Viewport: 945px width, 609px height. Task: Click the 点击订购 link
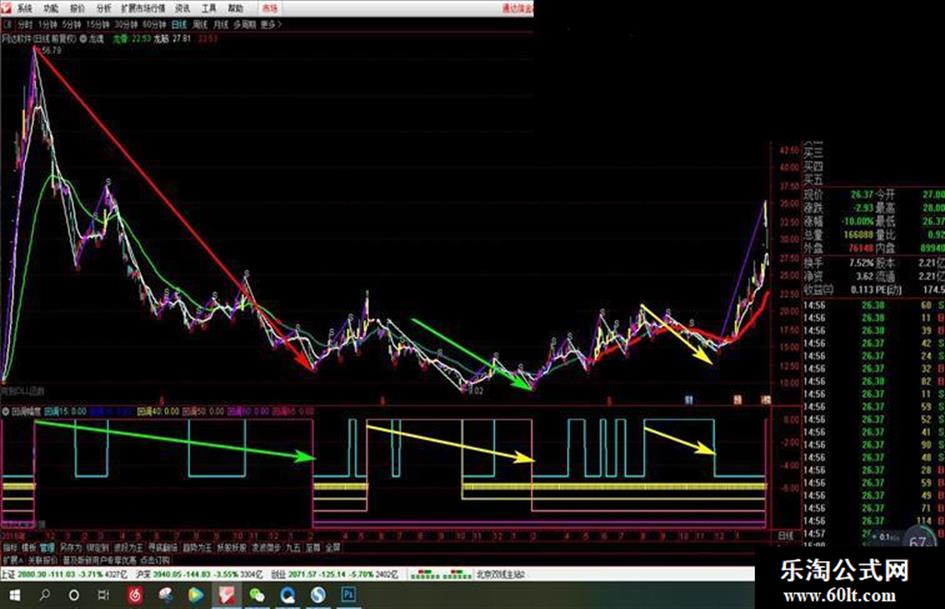pyautogui.click(x=155, y=560)
